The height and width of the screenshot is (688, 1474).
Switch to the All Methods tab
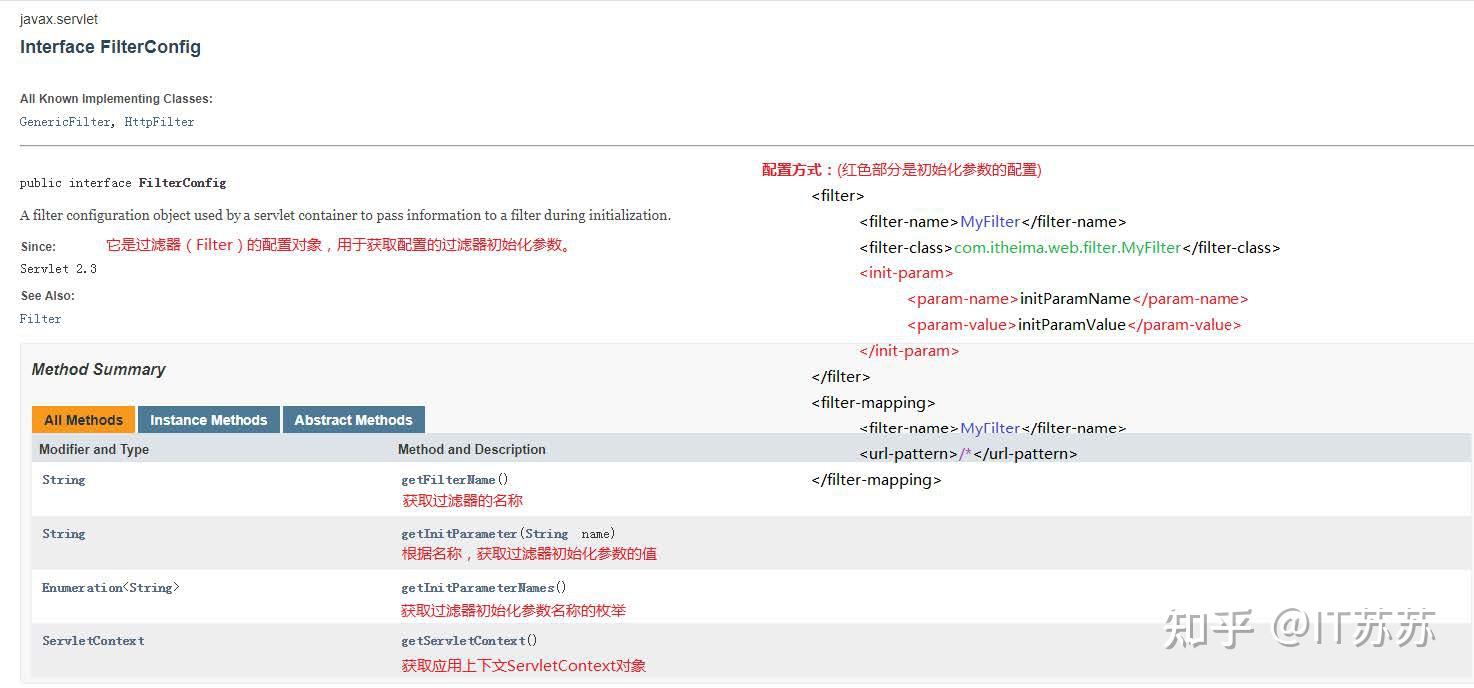(x=82, y=419)
